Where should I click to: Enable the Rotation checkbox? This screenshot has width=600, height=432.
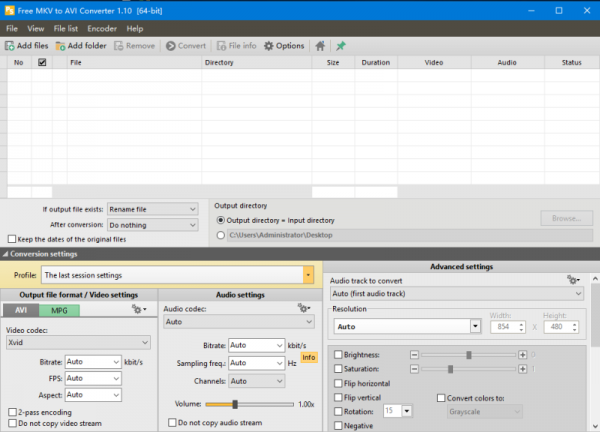pos(338,412)
